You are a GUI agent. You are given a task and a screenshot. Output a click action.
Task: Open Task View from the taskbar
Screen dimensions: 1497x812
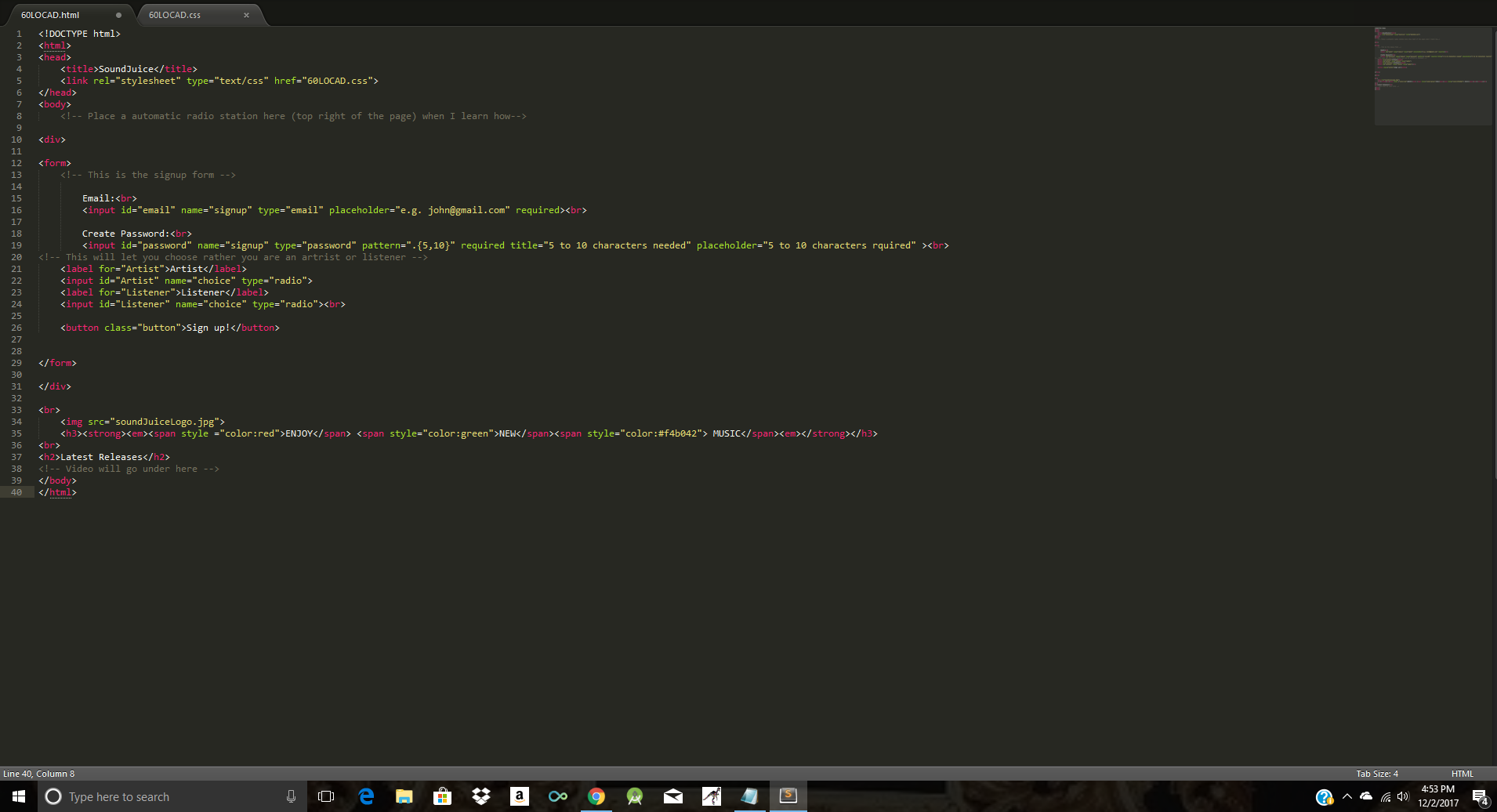point(325,796)
